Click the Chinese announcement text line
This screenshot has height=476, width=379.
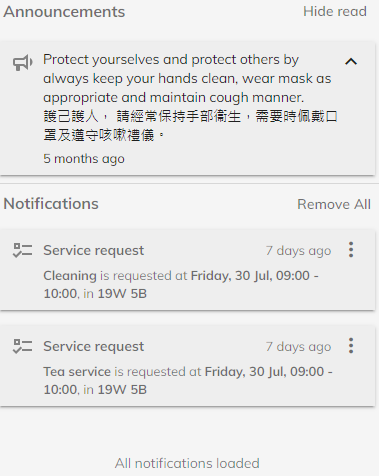(x=190, y=126)
